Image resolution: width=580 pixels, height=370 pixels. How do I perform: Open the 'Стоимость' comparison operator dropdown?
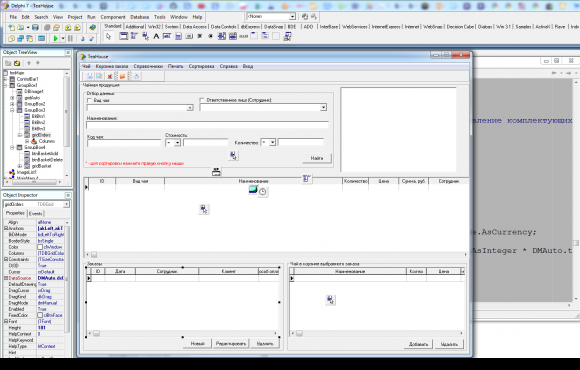177,142
